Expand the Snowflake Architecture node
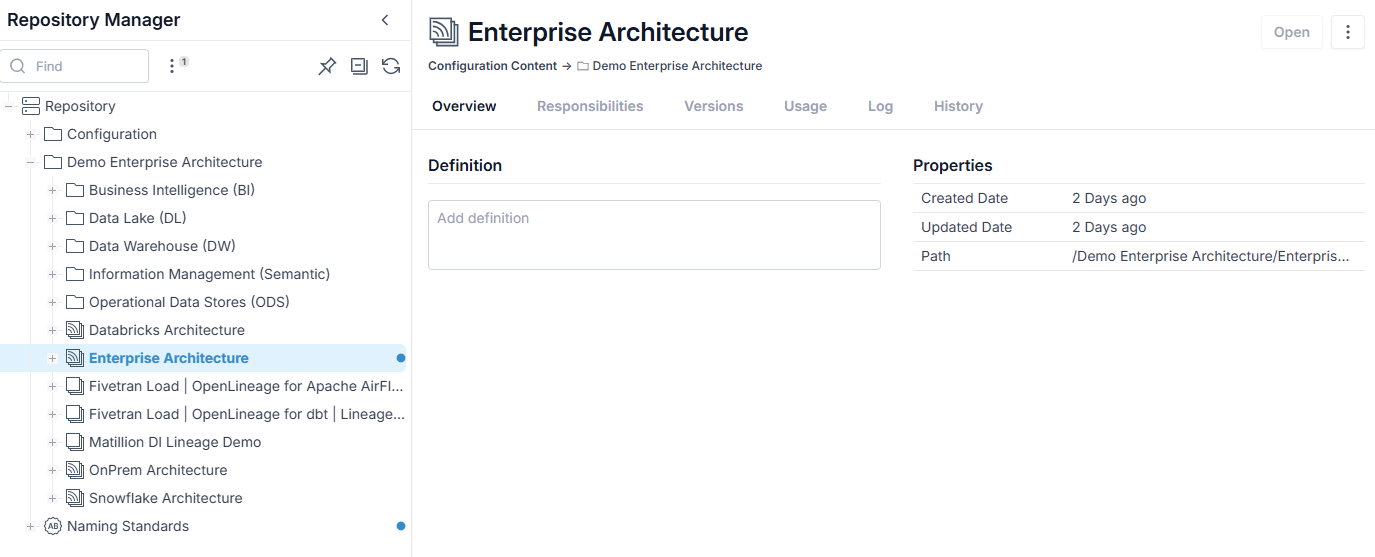The image size is (1375, 557). (53, 498)
